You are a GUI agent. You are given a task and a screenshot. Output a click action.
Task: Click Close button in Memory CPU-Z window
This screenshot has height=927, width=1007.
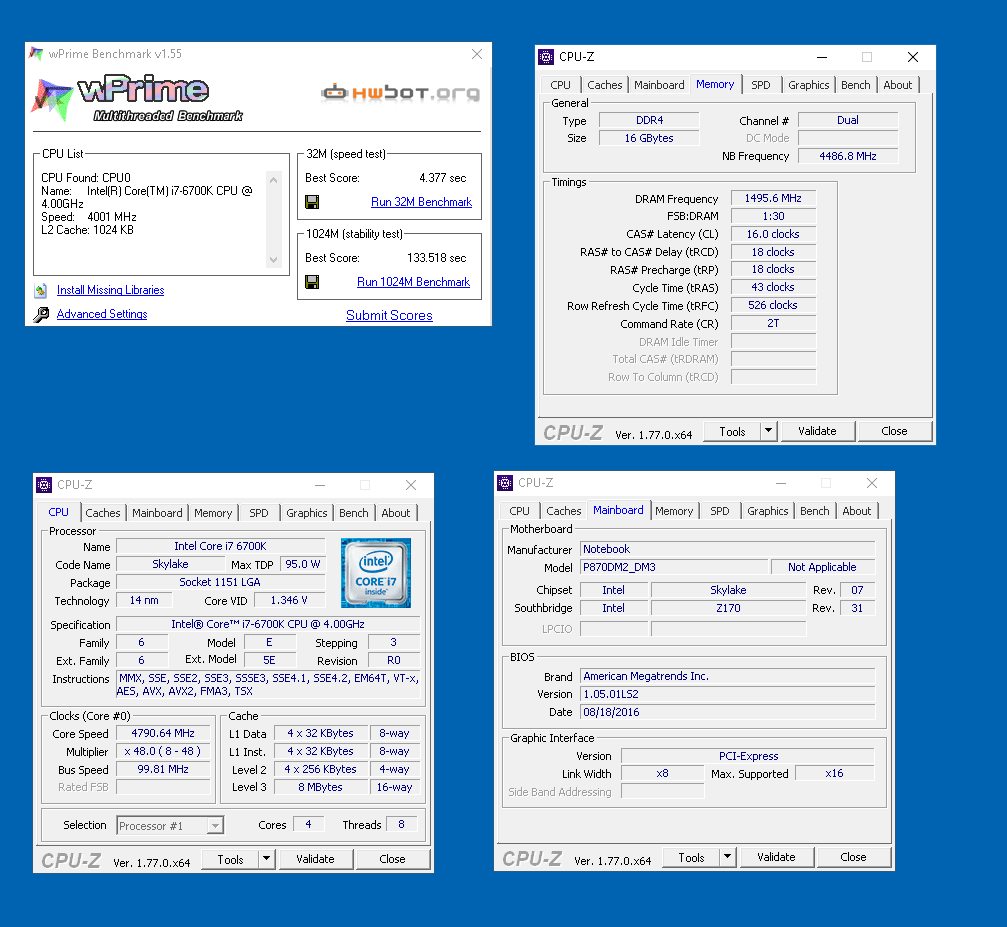[895, 431]
